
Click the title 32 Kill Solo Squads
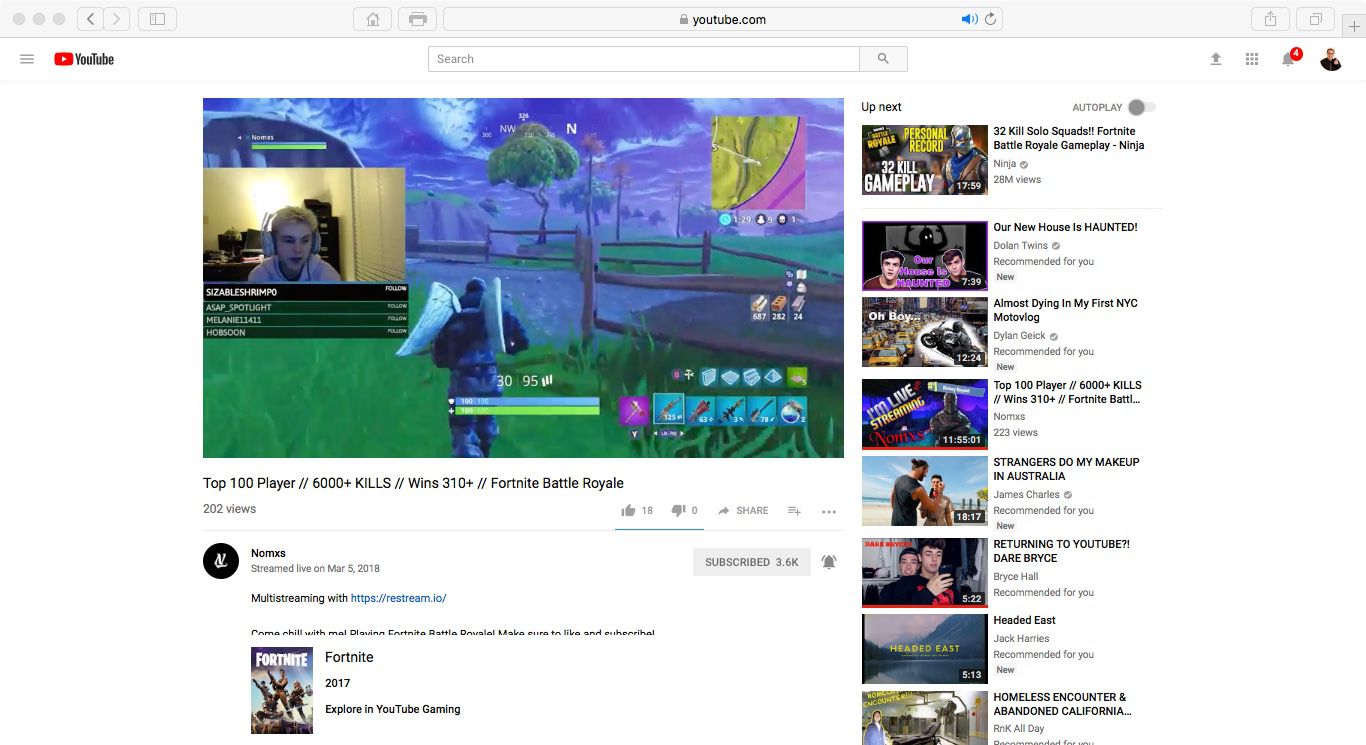point(1069,138)
